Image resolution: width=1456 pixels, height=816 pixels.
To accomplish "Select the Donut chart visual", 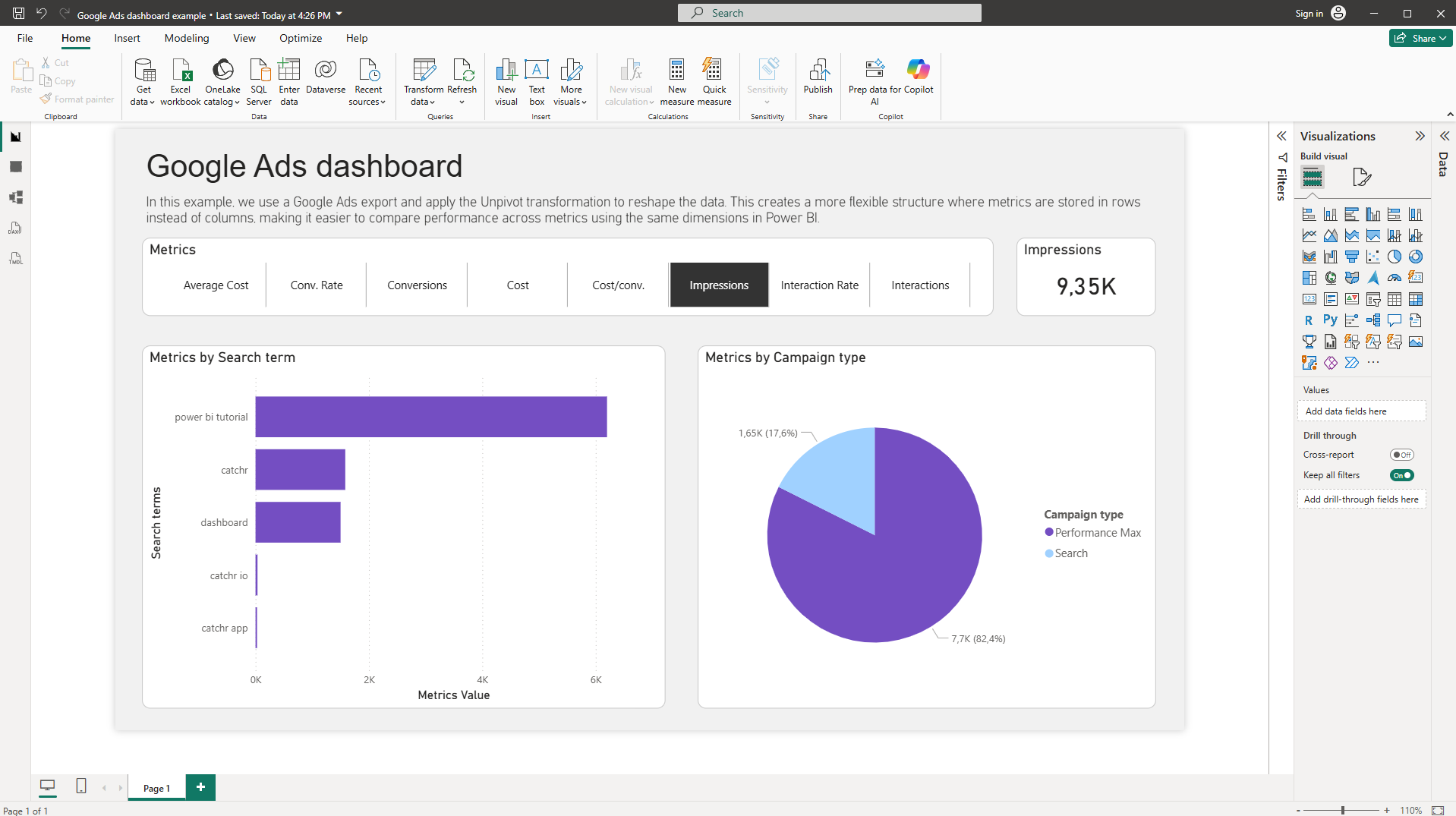I will 1415,257.
